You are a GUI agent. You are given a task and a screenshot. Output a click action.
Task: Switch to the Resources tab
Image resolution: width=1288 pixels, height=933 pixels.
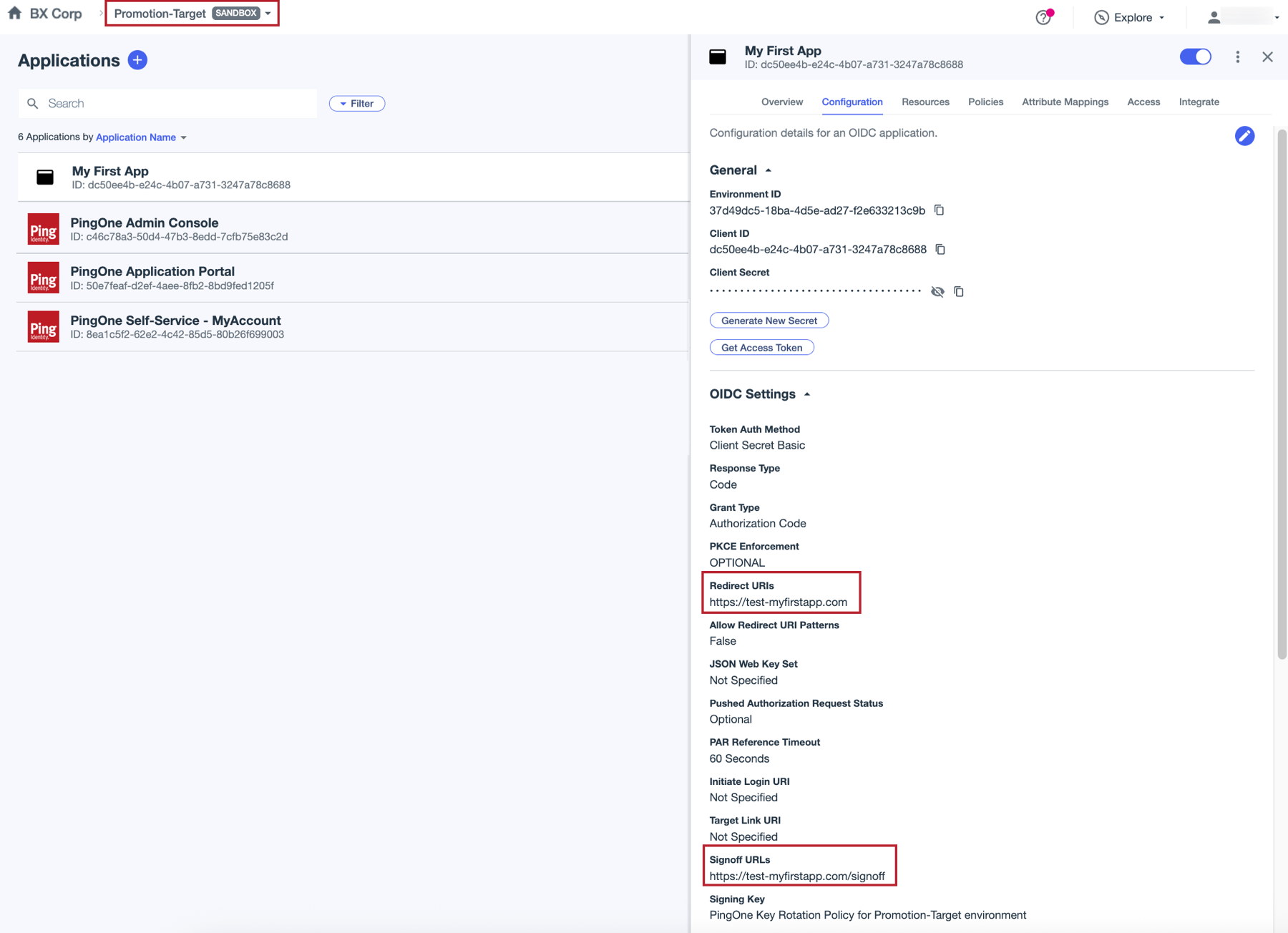click(x=925, y=102)
